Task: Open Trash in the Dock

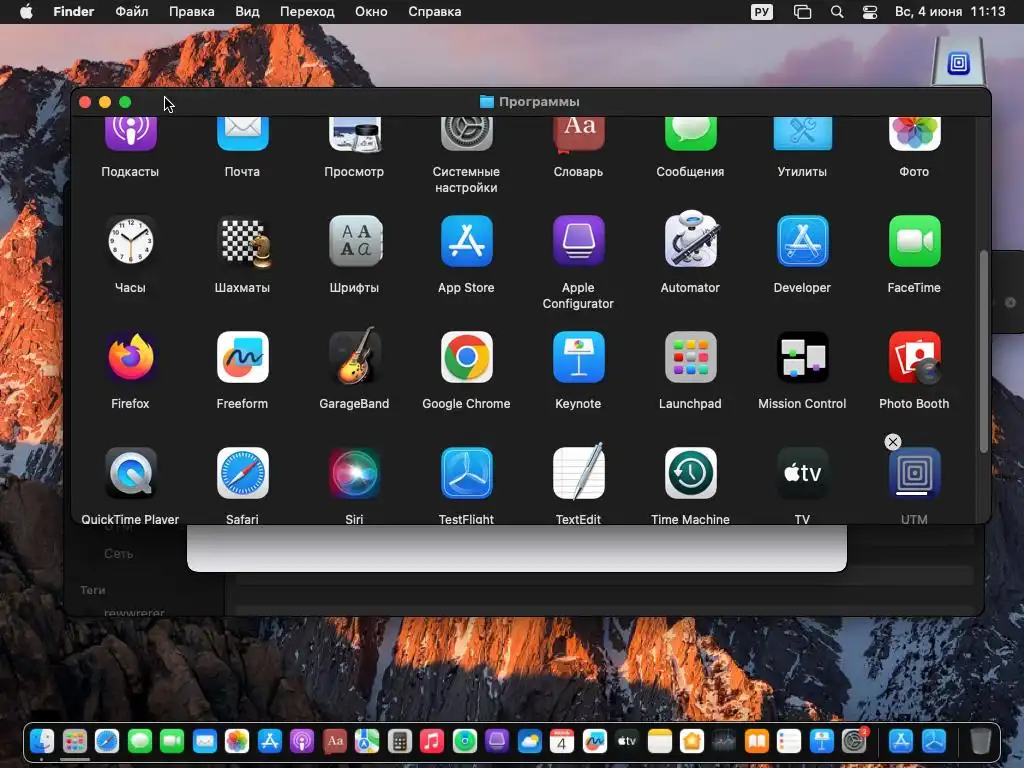Action: [x=980, y=741]
